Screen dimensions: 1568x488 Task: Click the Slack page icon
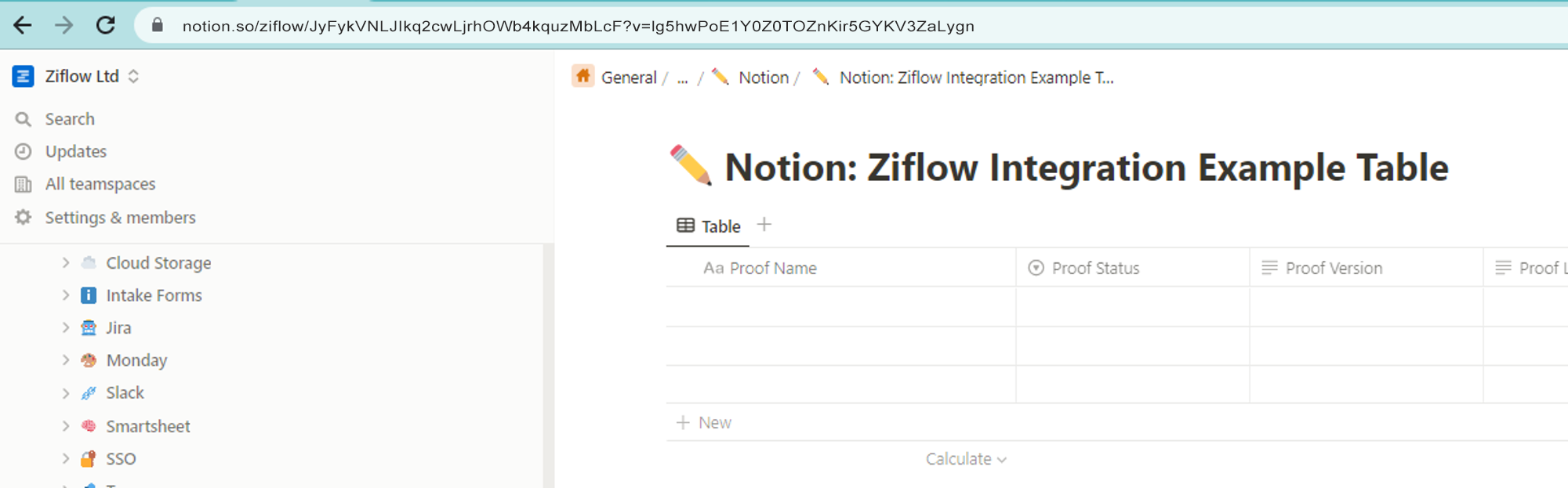click(x=89, y=393)
